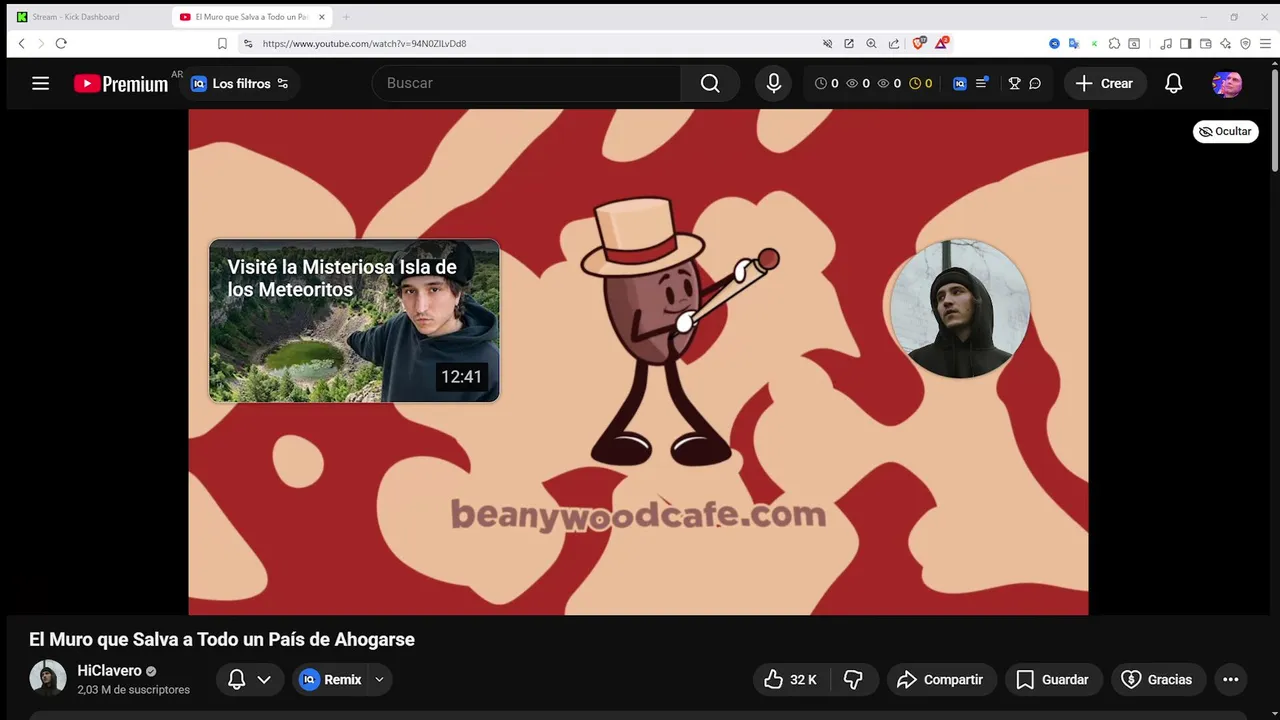The height and width of the screenshot is (720, 1280).
Task: Open suggested video Isla de los Meteoritos
Action: click(354, 320)
